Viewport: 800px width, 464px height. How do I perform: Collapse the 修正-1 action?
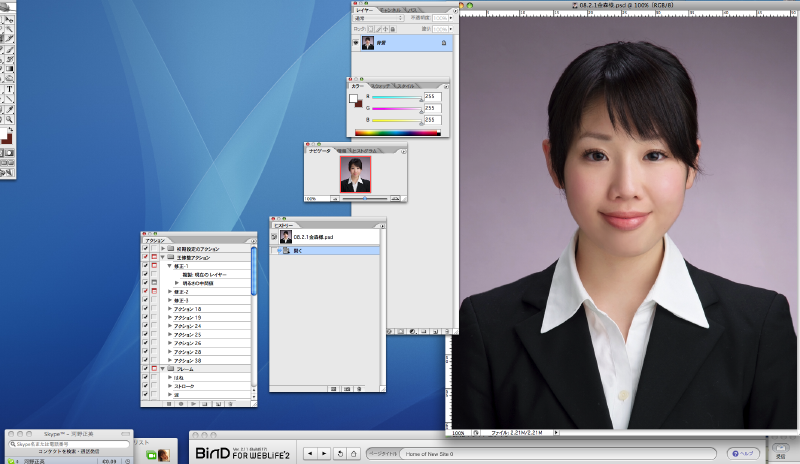pos(170,266)
